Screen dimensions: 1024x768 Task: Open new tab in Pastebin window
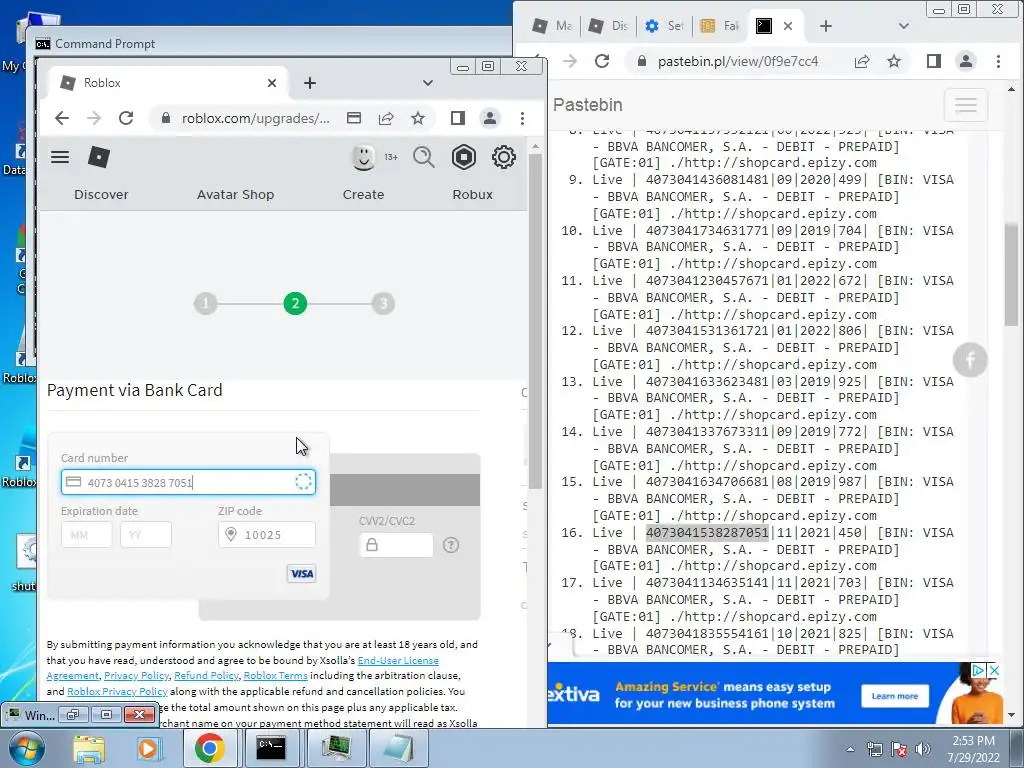click(825, 26)
